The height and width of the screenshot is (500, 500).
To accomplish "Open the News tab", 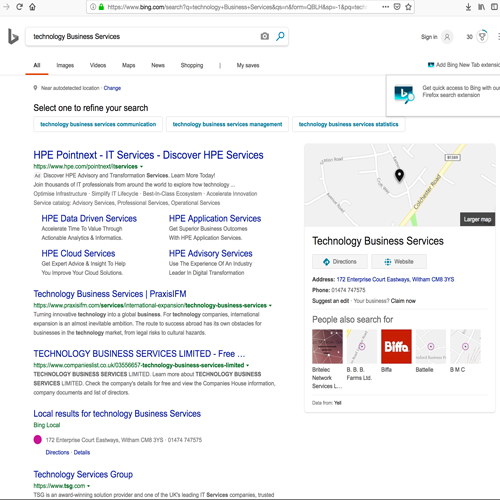I will pyautogui.click(x=158, y=65).
